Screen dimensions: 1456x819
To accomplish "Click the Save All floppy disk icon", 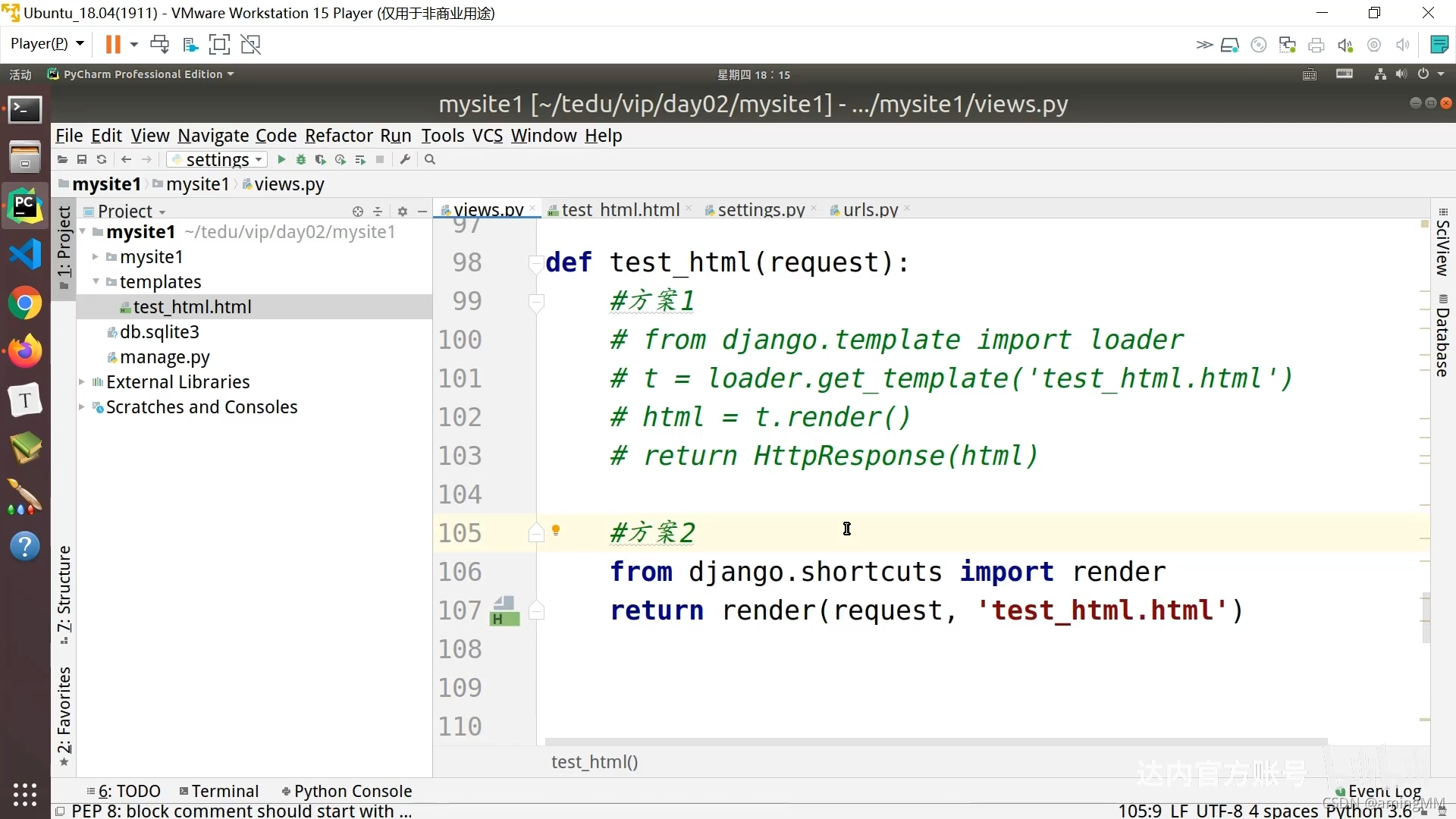I will (82, 160).
